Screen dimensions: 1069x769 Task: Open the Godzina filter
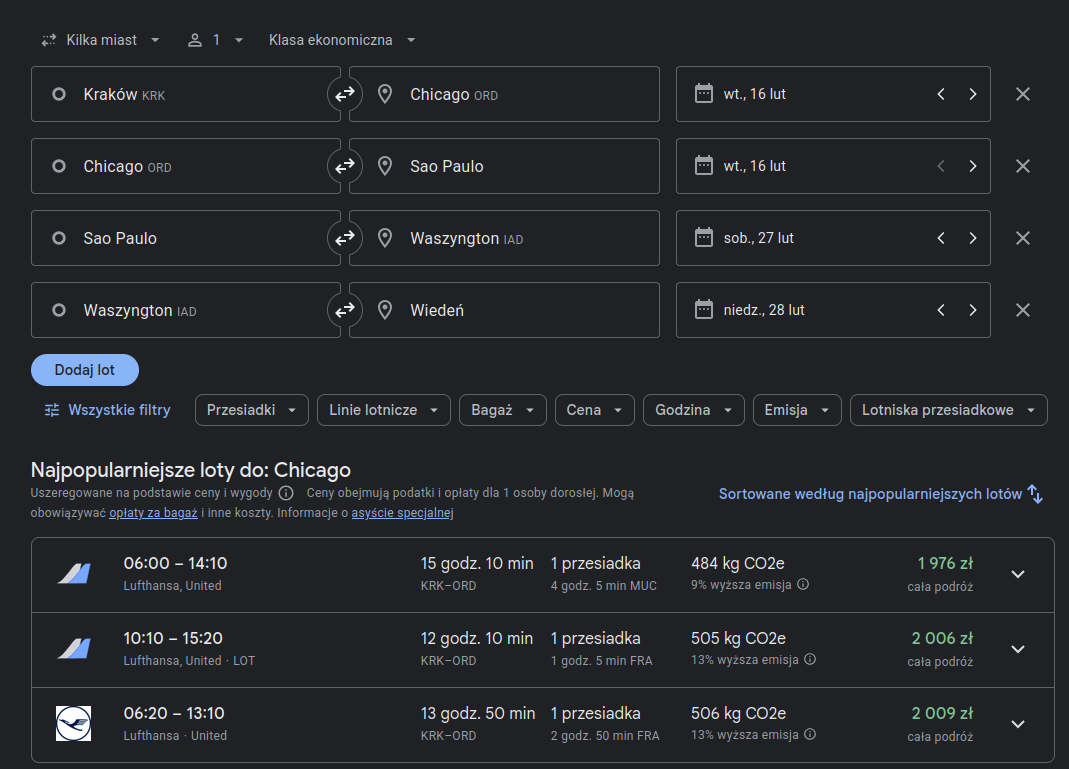pyautogui.click(x=693, y=410)
